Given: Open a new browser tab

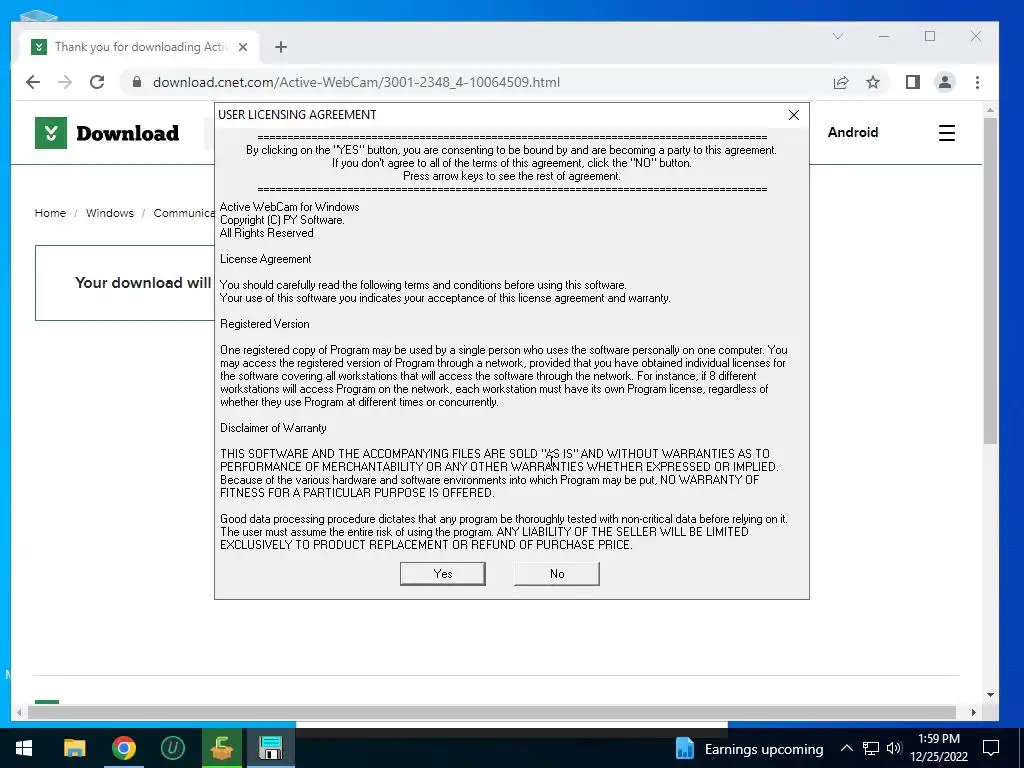Looking at the screenshot, I should pyautogui.click(x=281, y=47).
